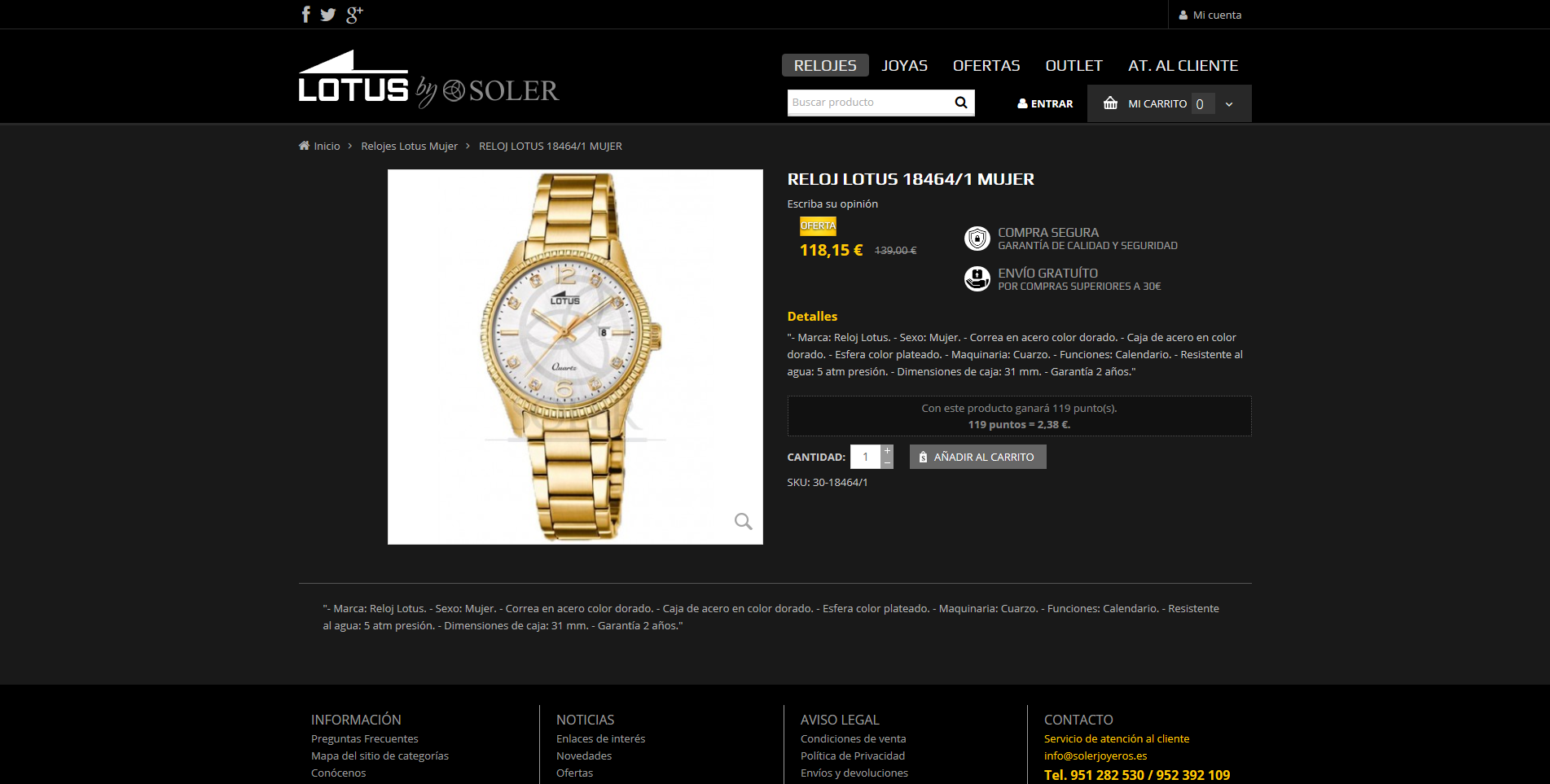The image size is (1550, 784).
Task: Click the home icon in the breadcrumb
Action: click(304, 146)
